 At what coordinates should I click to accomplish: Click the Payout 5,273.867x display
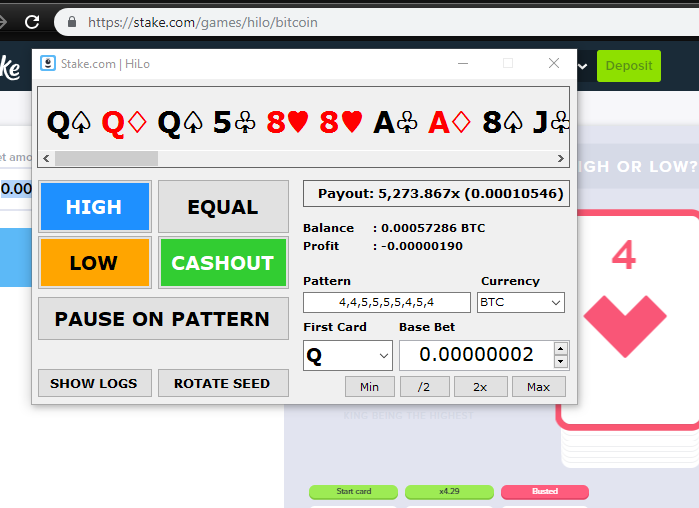[436, 194]
